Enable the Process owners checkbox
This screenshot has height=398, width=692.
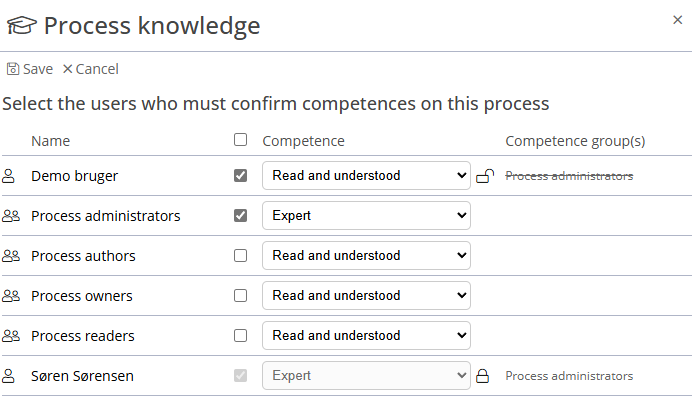click(241, 296)
